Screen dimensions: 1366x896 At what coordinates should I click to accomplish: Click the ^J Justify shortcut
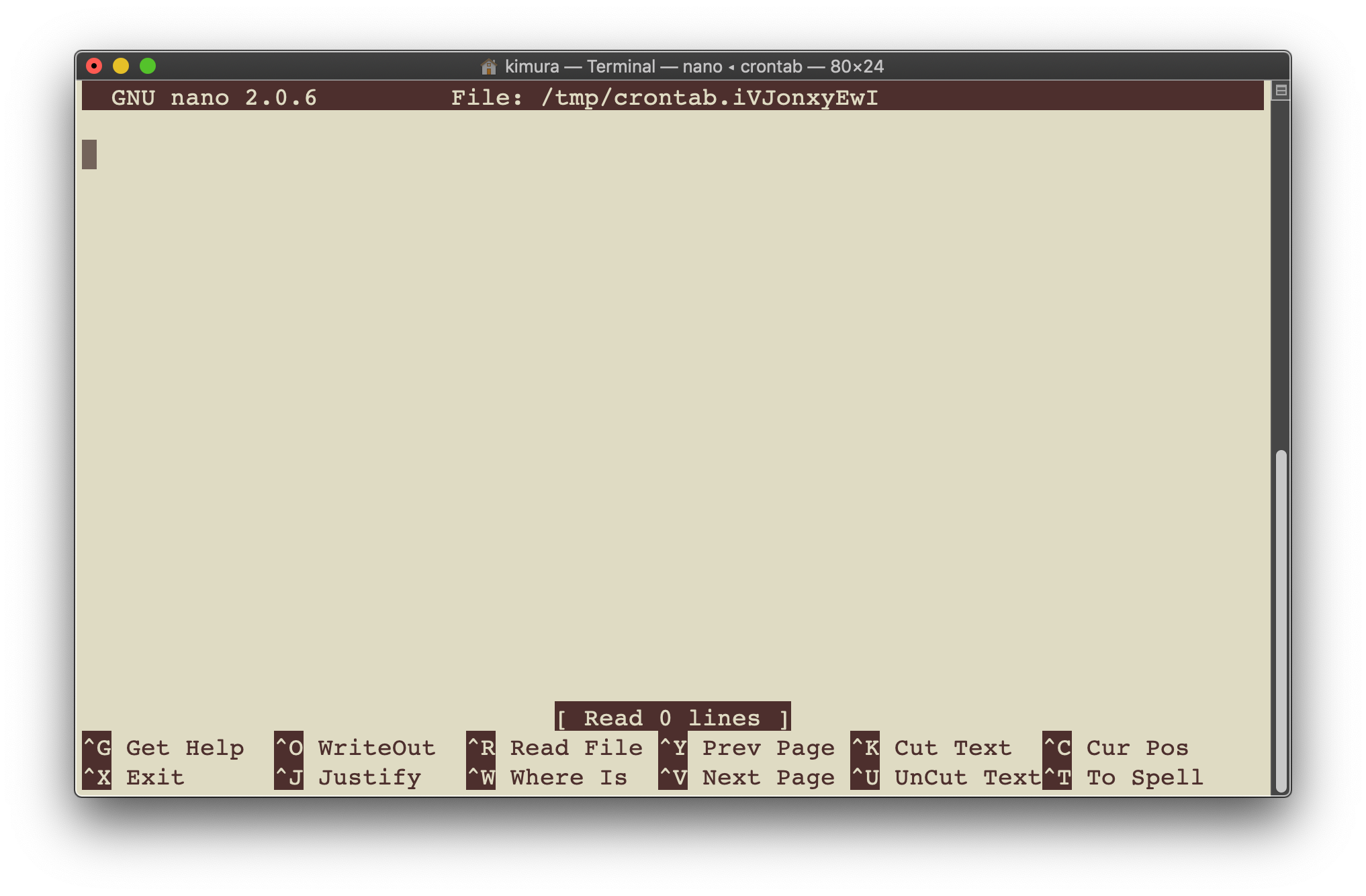tap(348, 777)
